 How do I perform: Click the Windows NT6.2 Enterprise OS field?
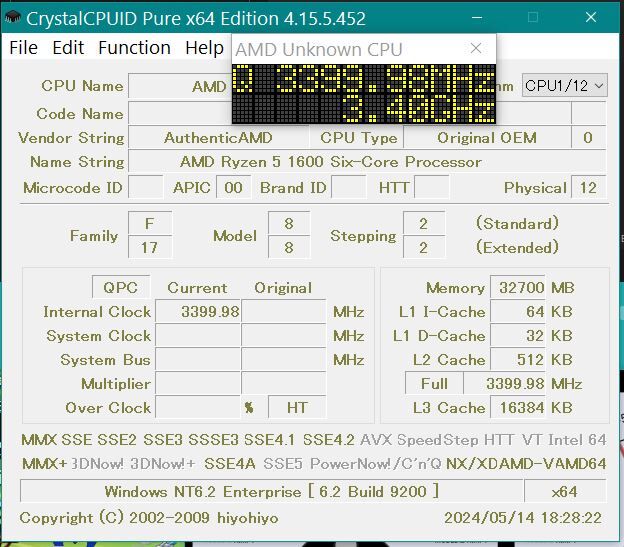(271, 491)
